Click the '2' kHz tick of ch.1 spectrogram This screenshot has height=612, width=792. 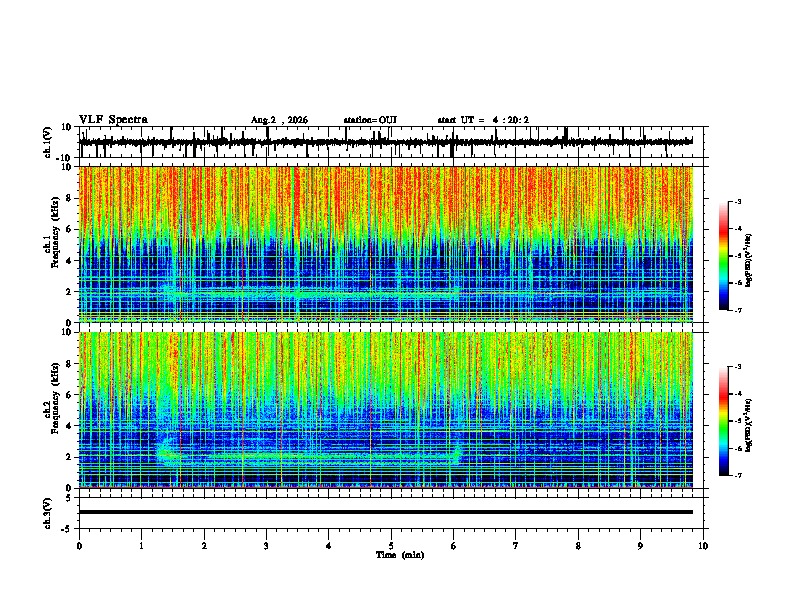[69, 291]
